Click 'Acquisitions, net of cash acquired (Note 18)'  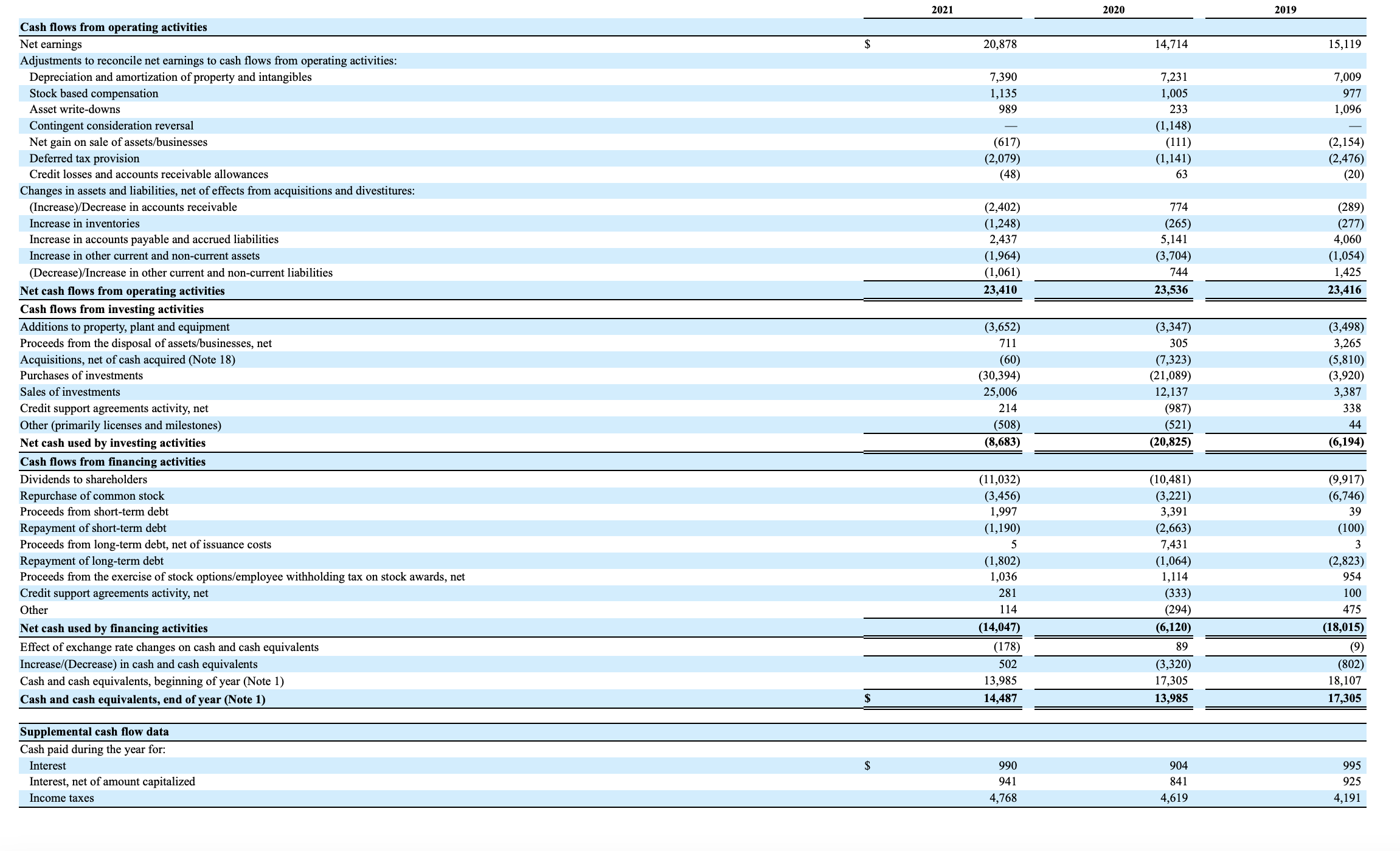(128, 360)
